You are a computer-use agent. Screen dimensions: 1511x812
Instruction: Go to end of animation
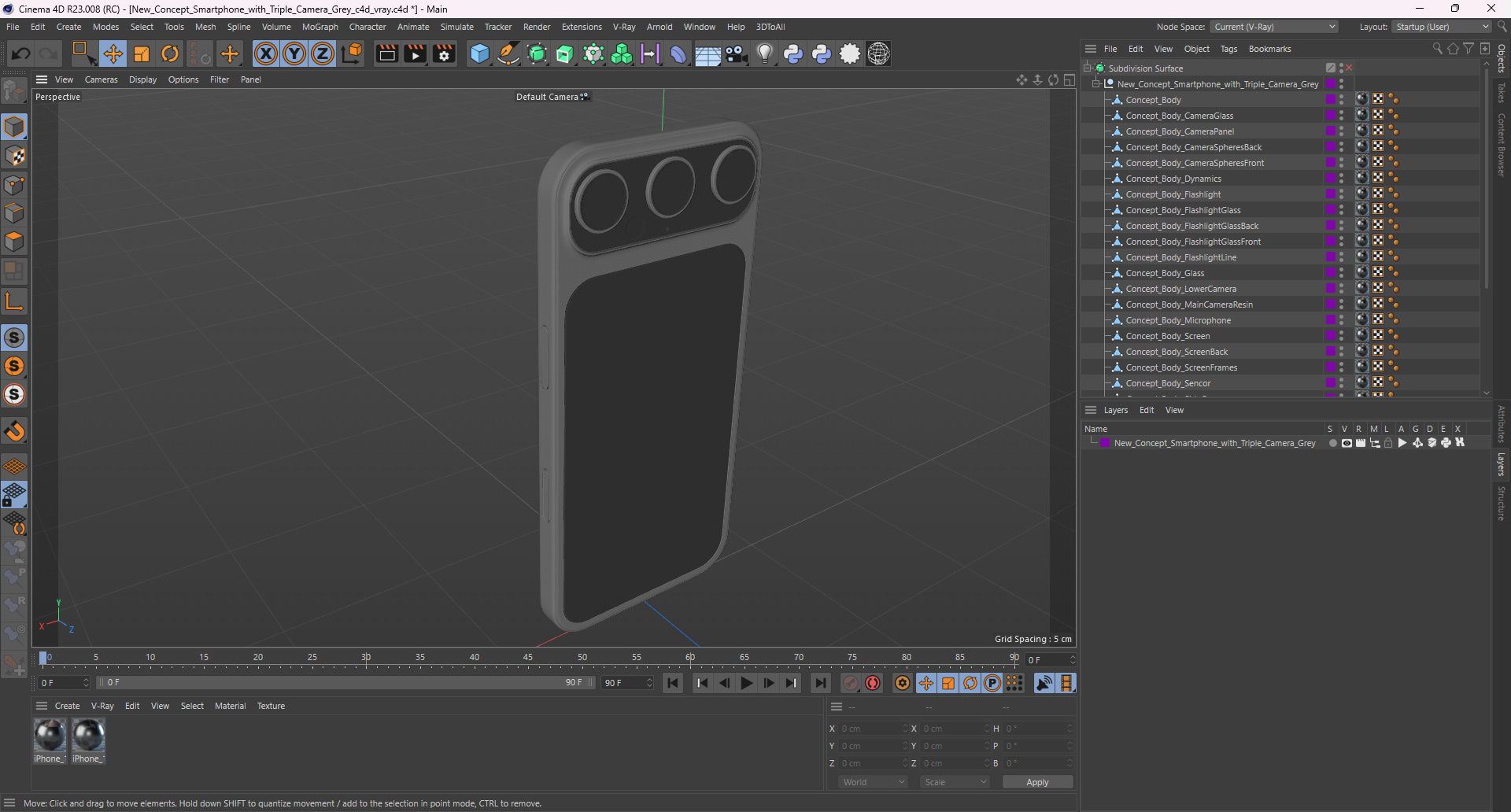820,683
